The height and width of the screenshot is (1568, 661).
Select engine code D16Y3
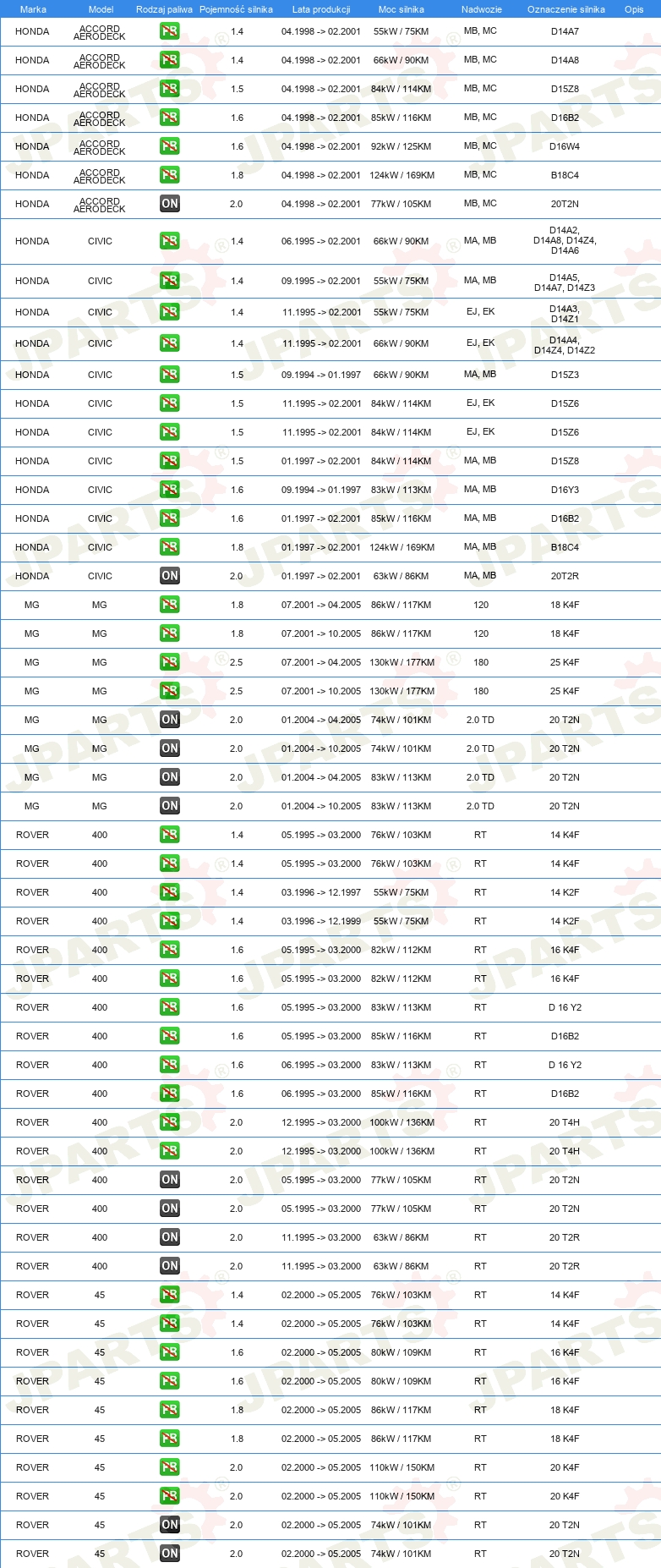coord(565,490)
